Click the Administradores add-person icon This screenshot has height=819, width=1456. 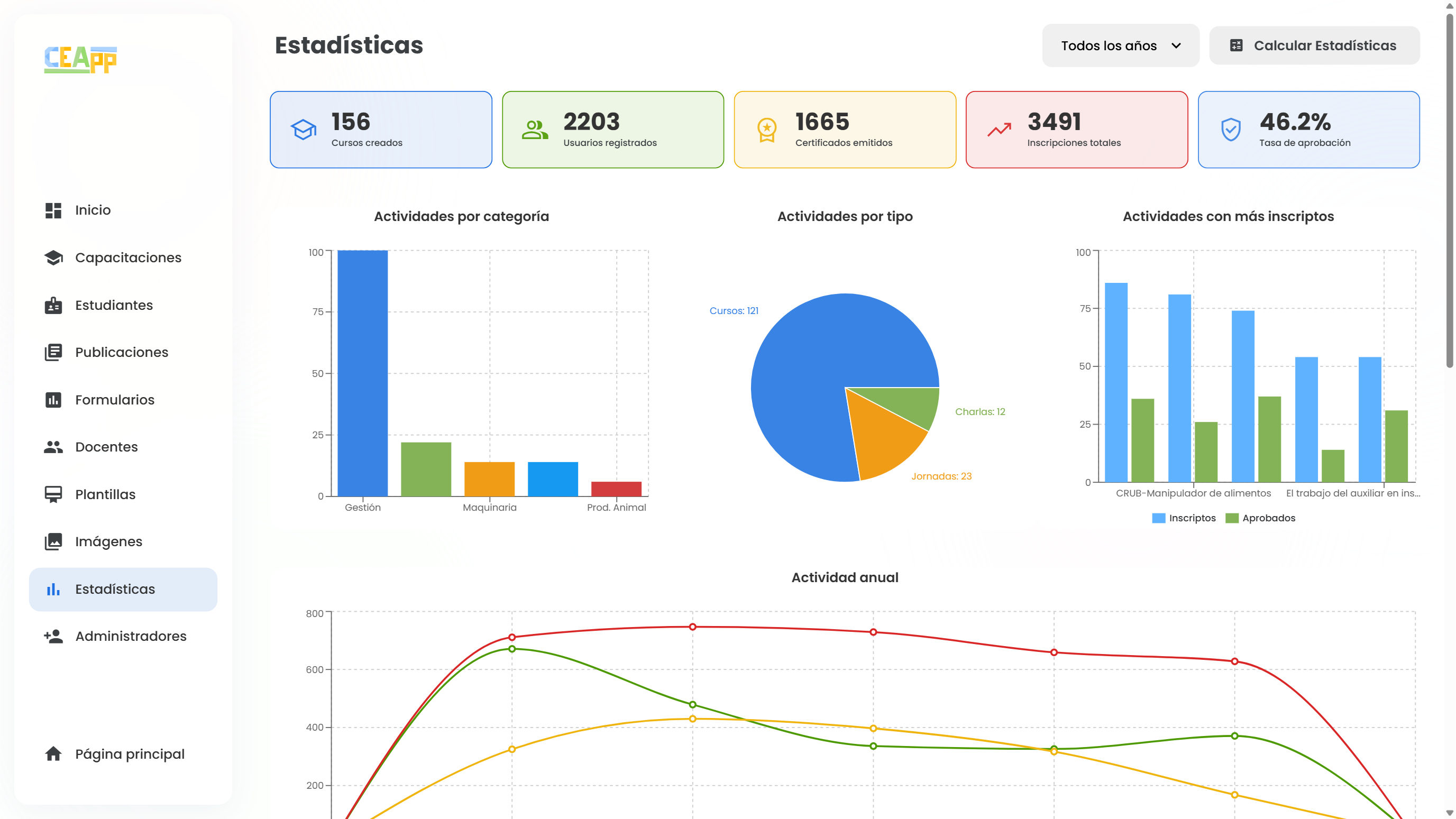[53, 637]
